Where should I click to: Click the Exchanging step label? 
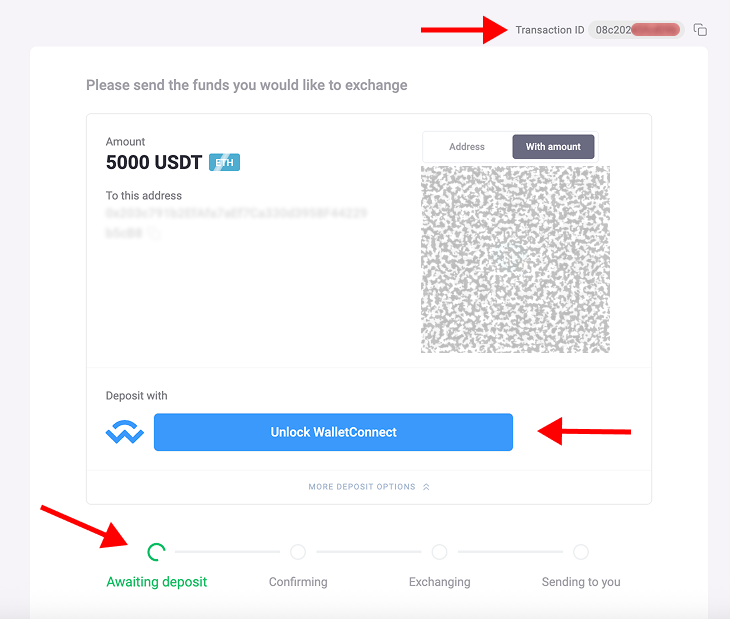439,582
